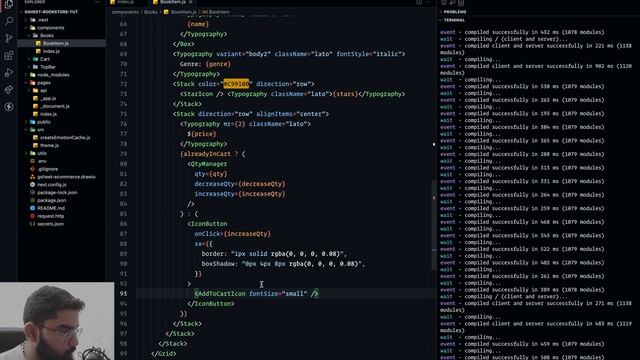This screenshot has width=640, height=360.
Task: Click the split editor icon at editor top right
Action: (419, 2)
